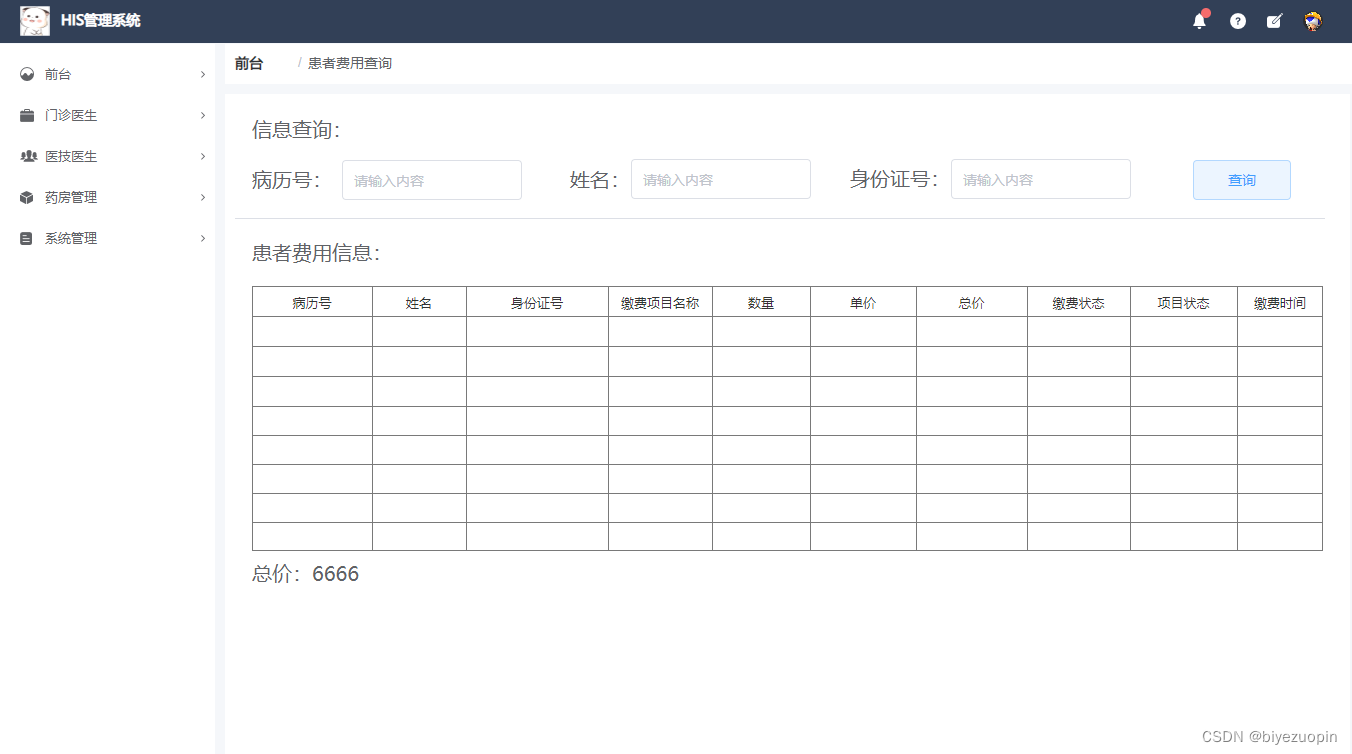1352x754 pixels.
Task: Focus the 病历号 input field
Action: tap(432, 180)
